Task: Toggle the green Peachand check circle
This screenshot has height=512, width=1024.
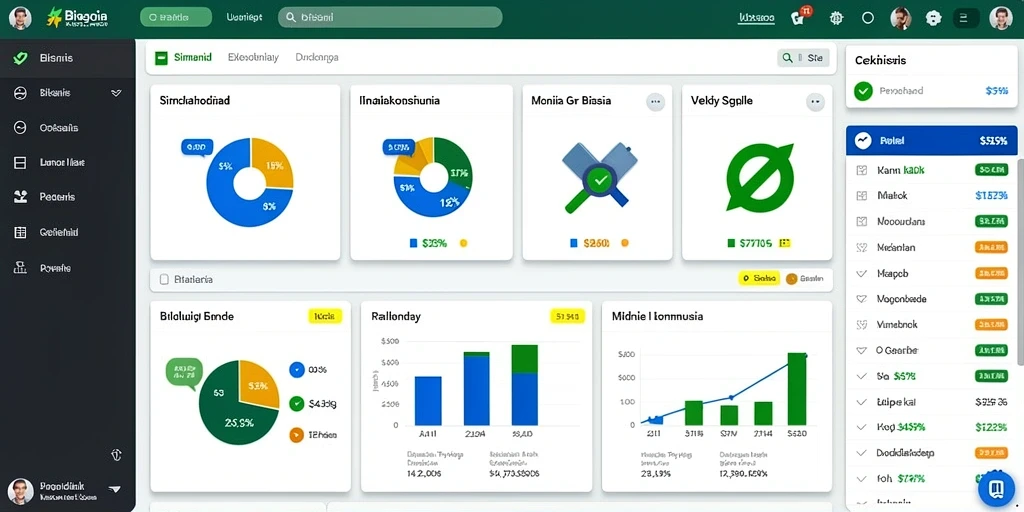Action: 863,91
